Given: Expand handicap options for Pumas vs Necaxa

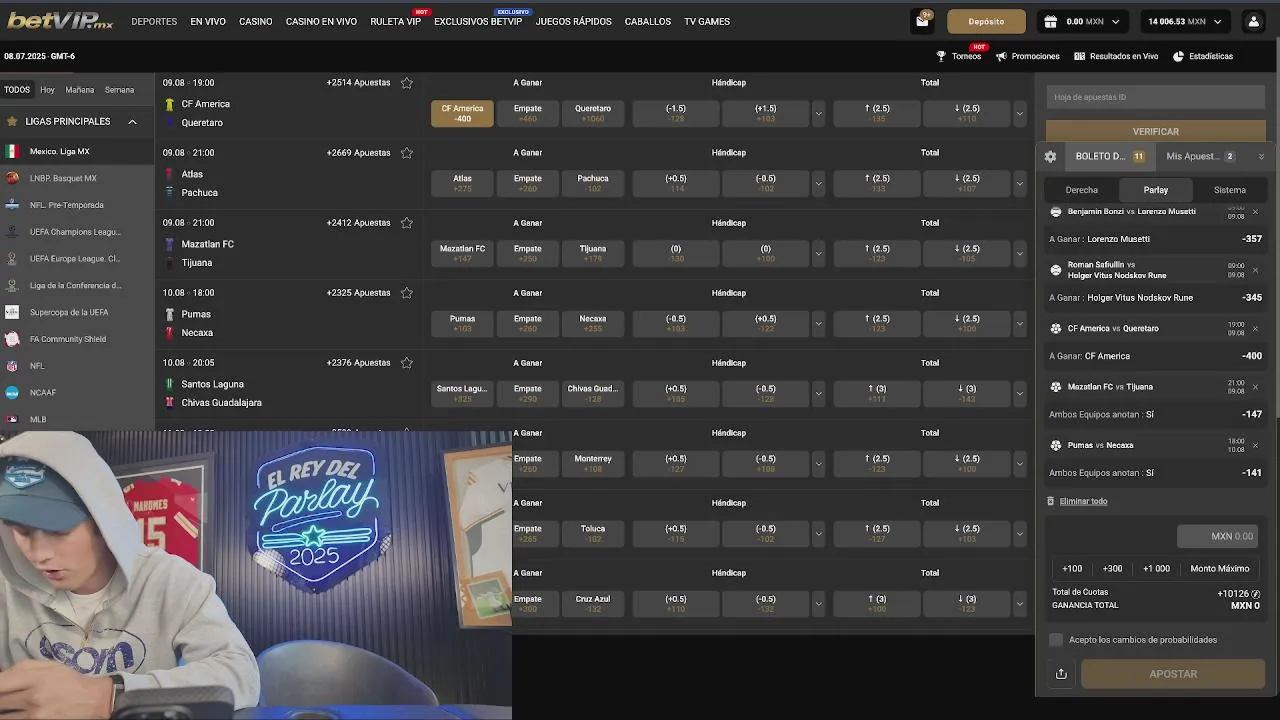Looking at the screenshot, I should (818, 324).
